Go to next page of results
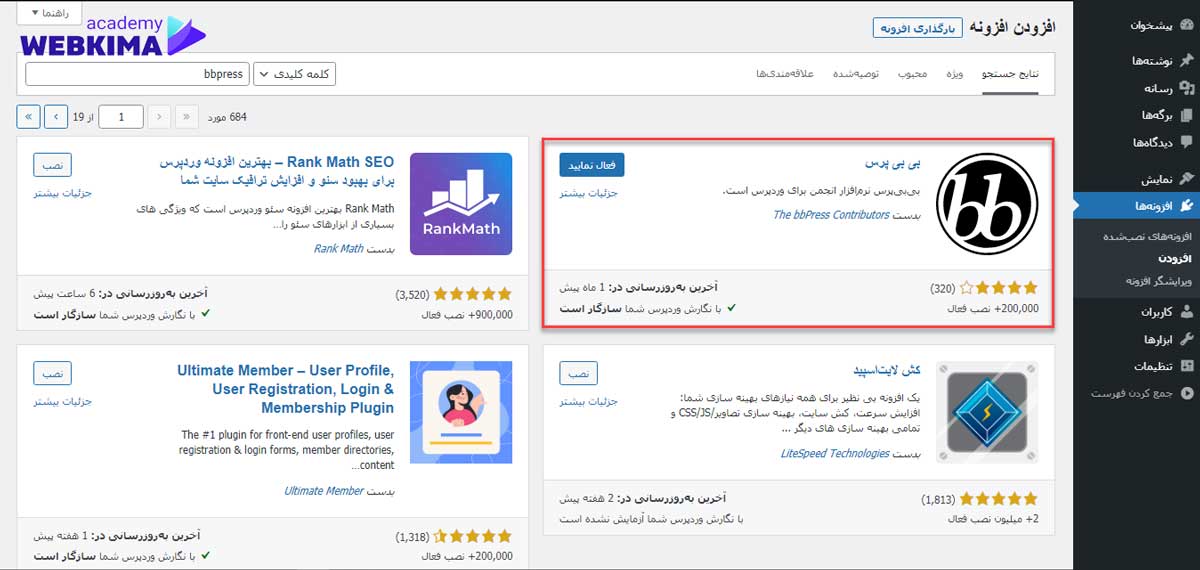1200x570 pixels. coord(57,117)
